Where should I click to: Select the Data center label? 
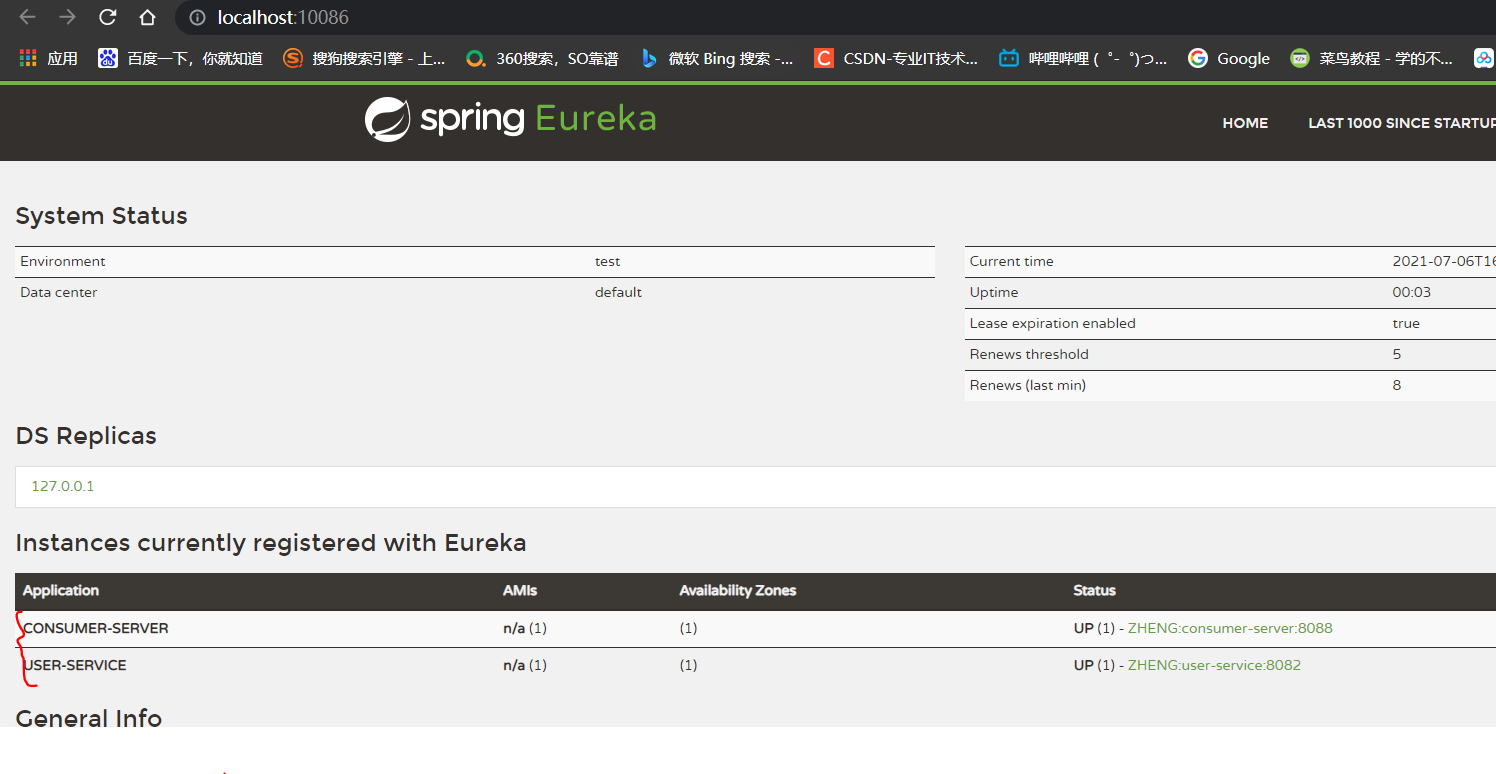point(59,292)
